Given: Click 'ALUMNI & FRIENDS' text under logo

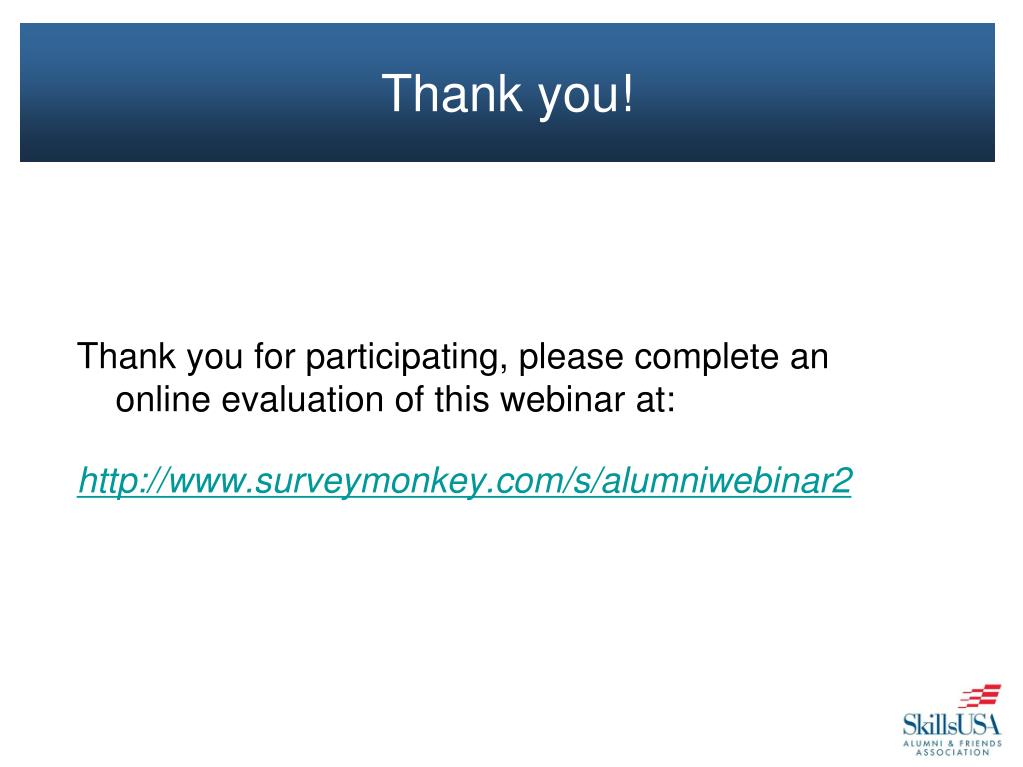Looking at the screenshot, I should pos(953,744).
